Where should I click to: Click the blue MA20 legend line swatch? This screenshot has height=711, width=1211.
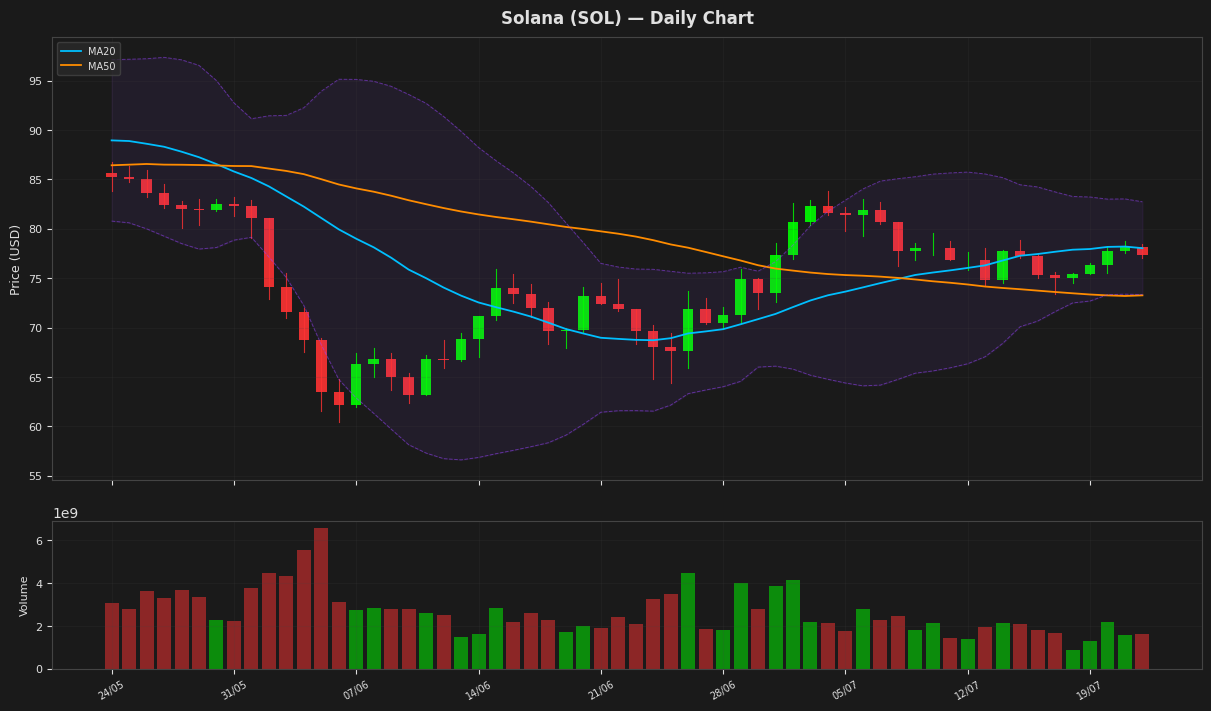click(71, 52)
